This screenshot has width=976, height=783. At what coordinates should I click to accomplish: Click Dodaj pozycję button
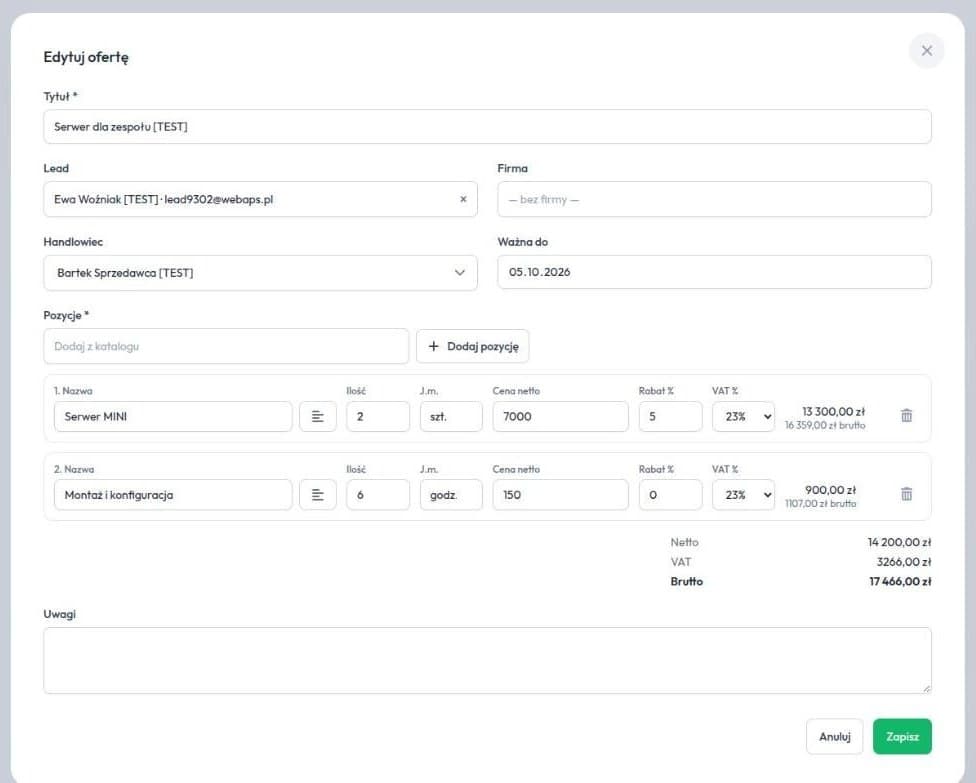point(472,346)
